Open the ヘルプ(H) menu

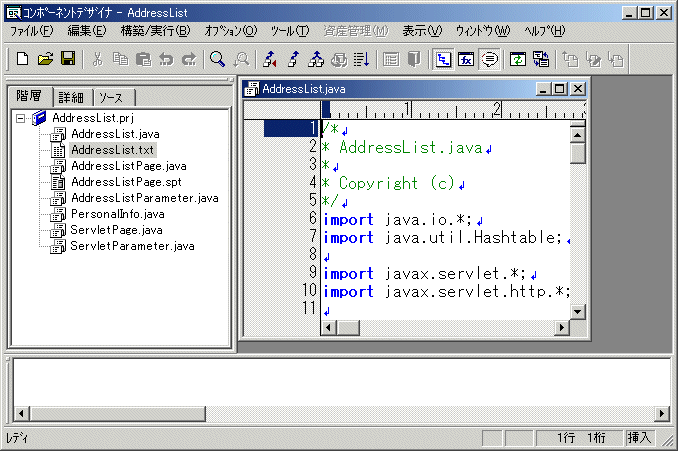point(544,31)
